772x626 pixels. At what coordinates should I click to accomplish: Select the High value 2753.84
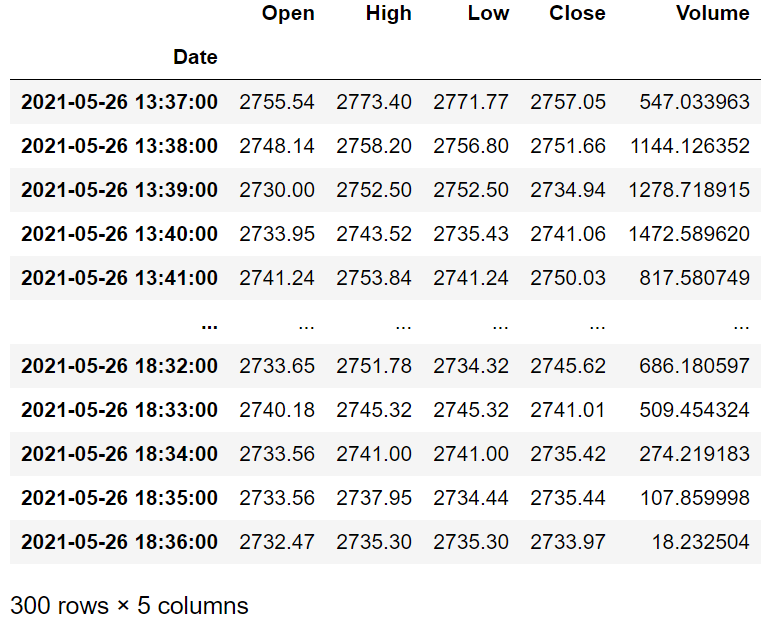[374, 278]
